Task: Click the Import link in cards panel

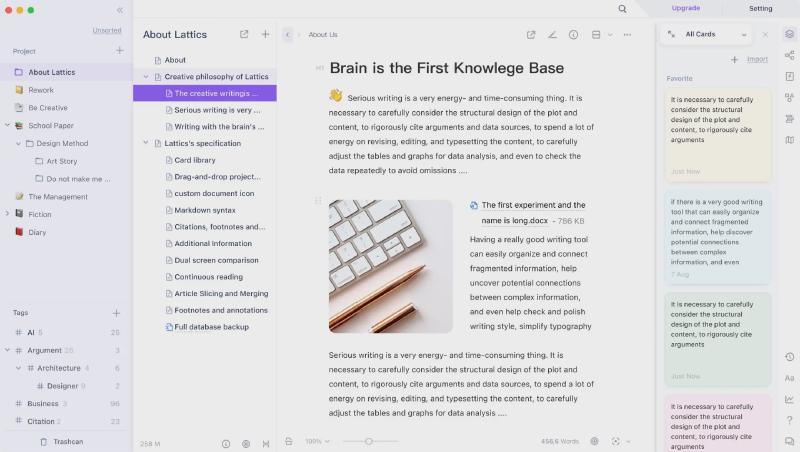Action: [757, 59]
